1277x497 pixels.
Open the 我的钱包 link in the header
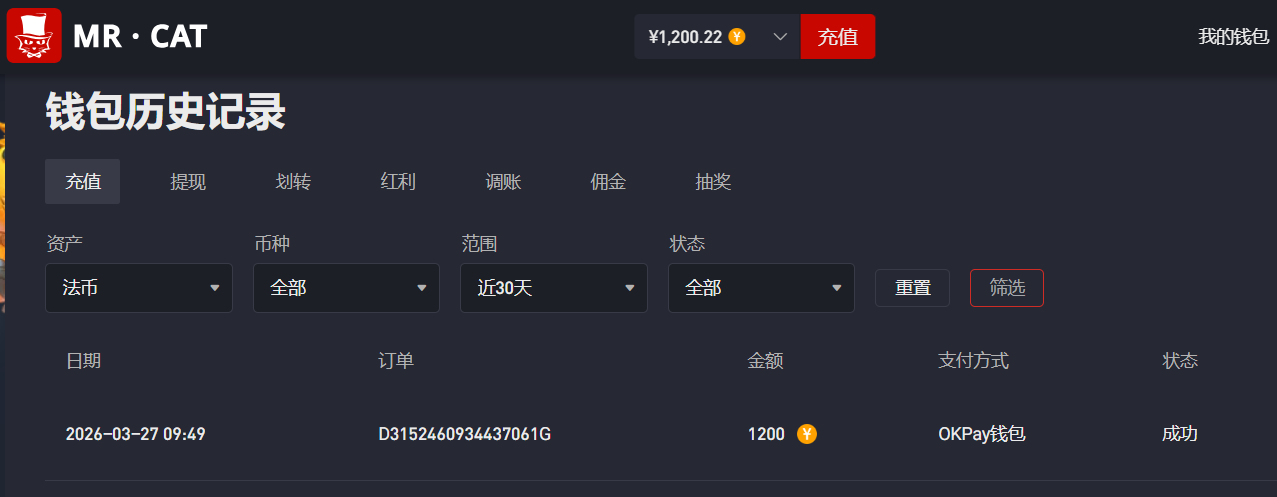click(x=1233, y=37)
